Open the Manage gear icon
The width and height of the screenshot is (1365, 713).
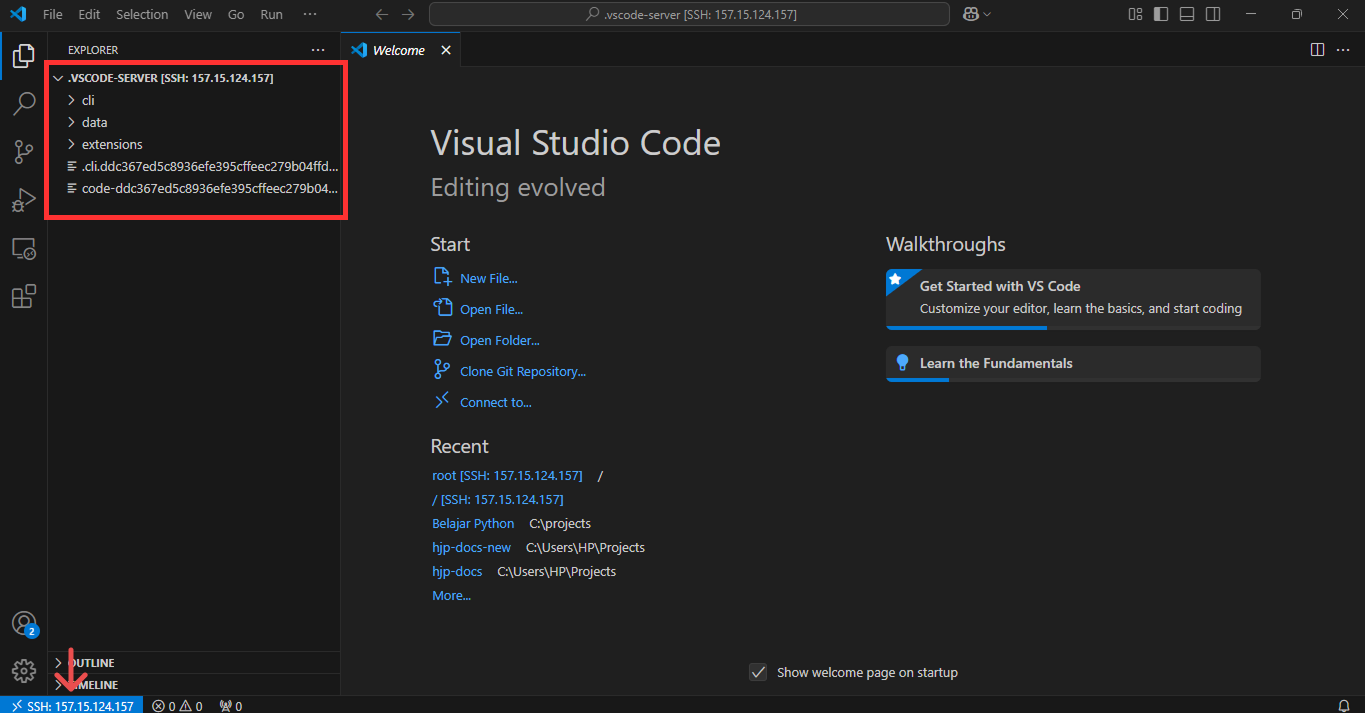pyautogui.click(x=24, y=670)
